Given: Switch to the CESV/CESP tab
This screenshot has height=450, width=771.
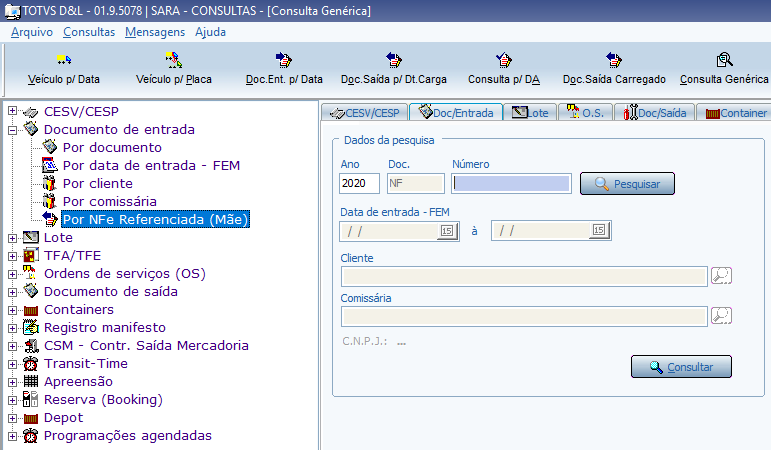Looking at the screenshot, I should [364, 113].
